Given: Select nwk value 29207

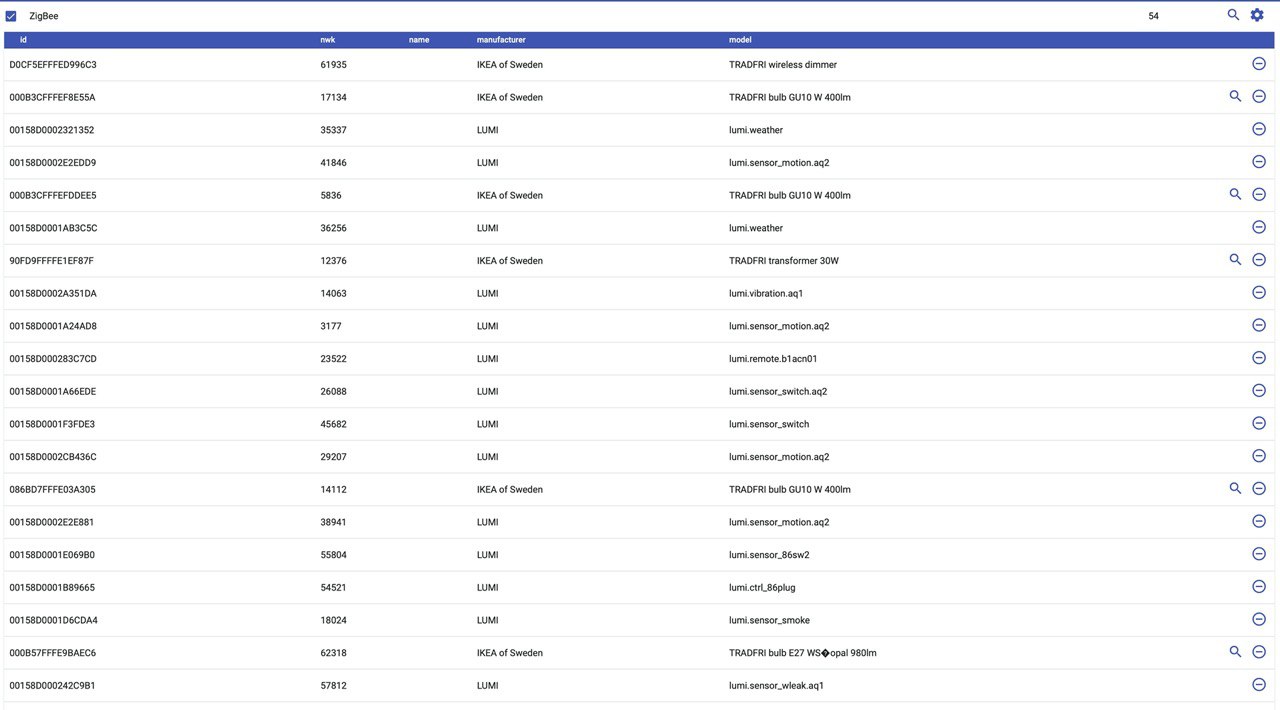Looking at the screenshot, I should tap(333, 456).
